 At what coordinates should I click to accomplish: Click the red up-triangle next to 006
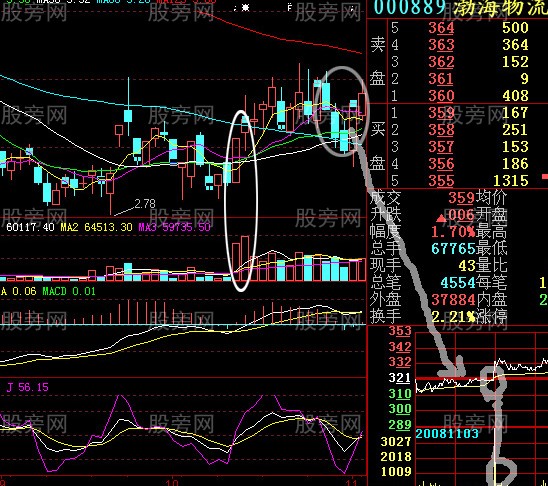[441, 219]
